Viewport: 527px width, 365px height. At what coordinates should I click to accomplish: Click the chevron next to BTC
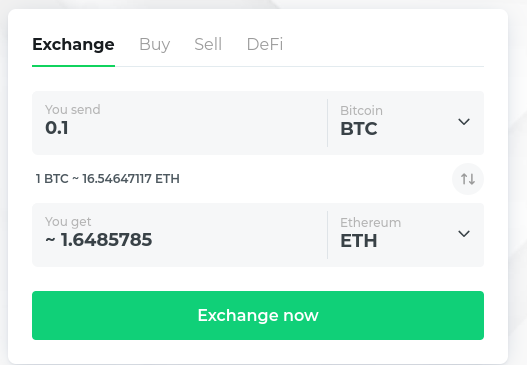[x=464, y=122]
